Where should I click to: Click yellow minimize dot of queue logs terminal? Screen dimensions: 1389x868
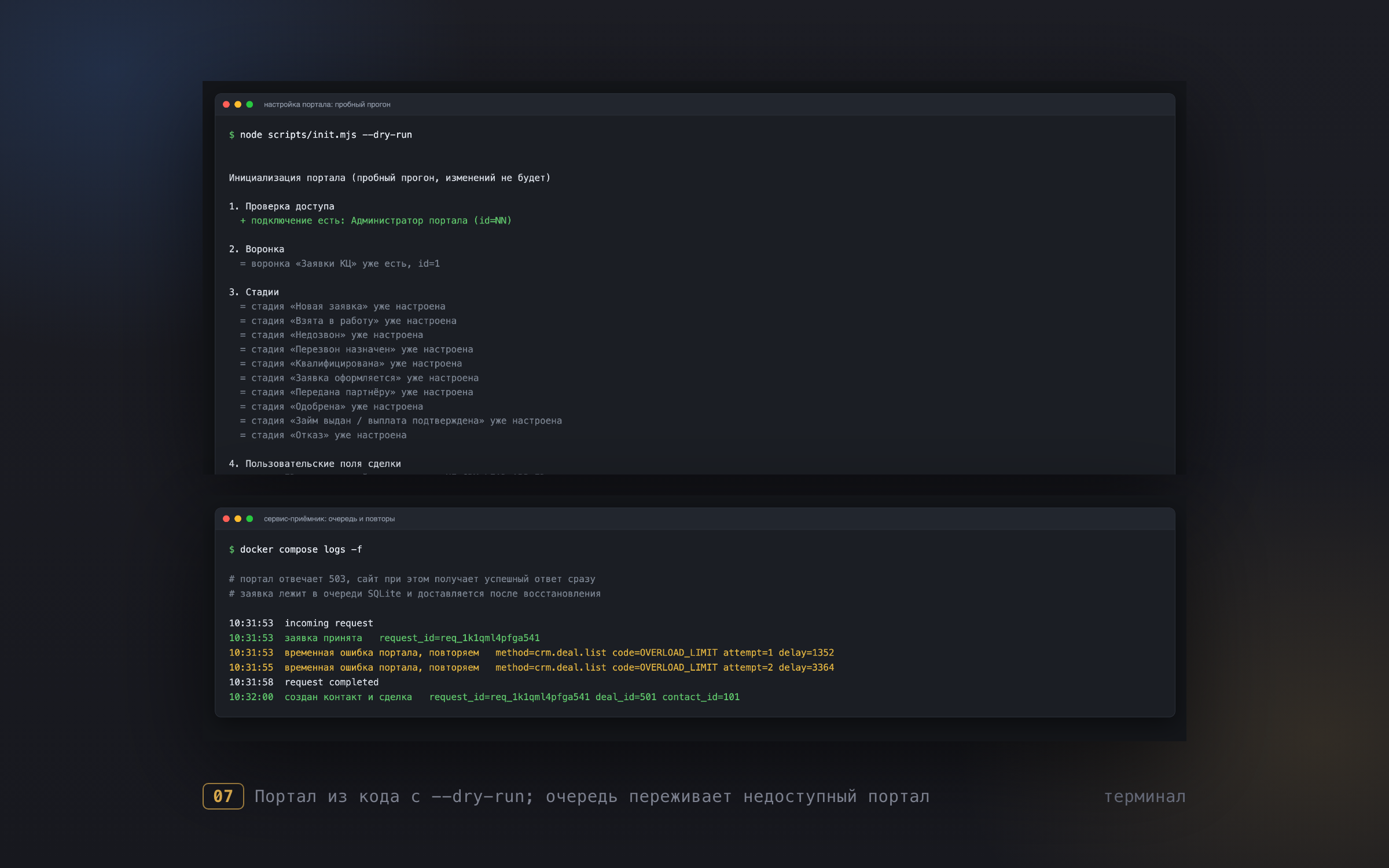(x=238, y=519)
